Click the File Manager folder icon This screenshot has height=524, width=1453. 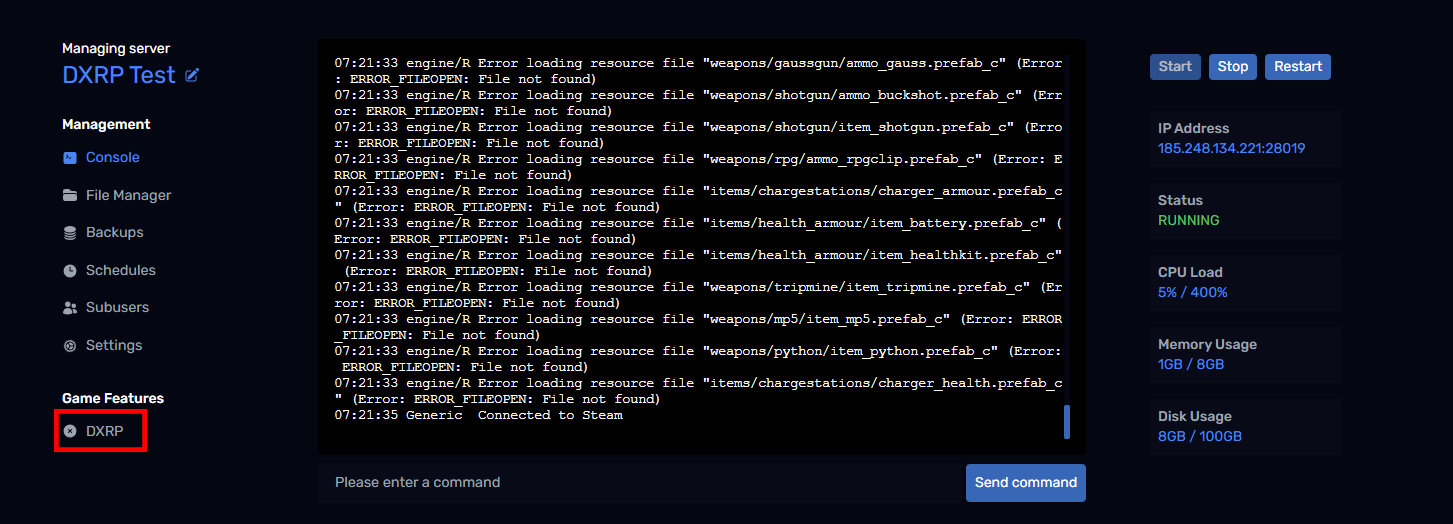(x=70, y=196)
